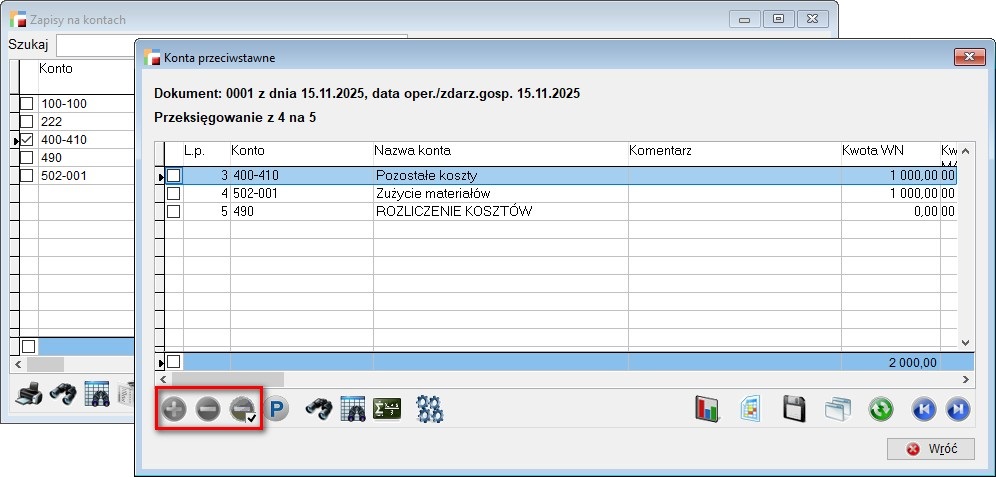The height and width of the screenshot is (477, 996).
Task: Check the box for 490 ROZLICZENIE KOSZTÓW row
Action: [174, 211]
